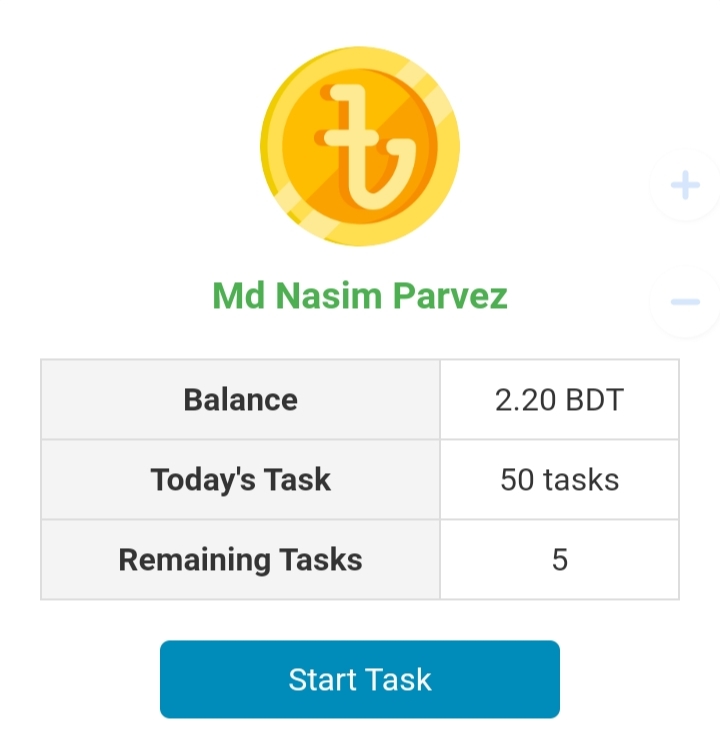Tap the number 50 in Today's Task row
The image size is (720, 732).
coord(517,480)
